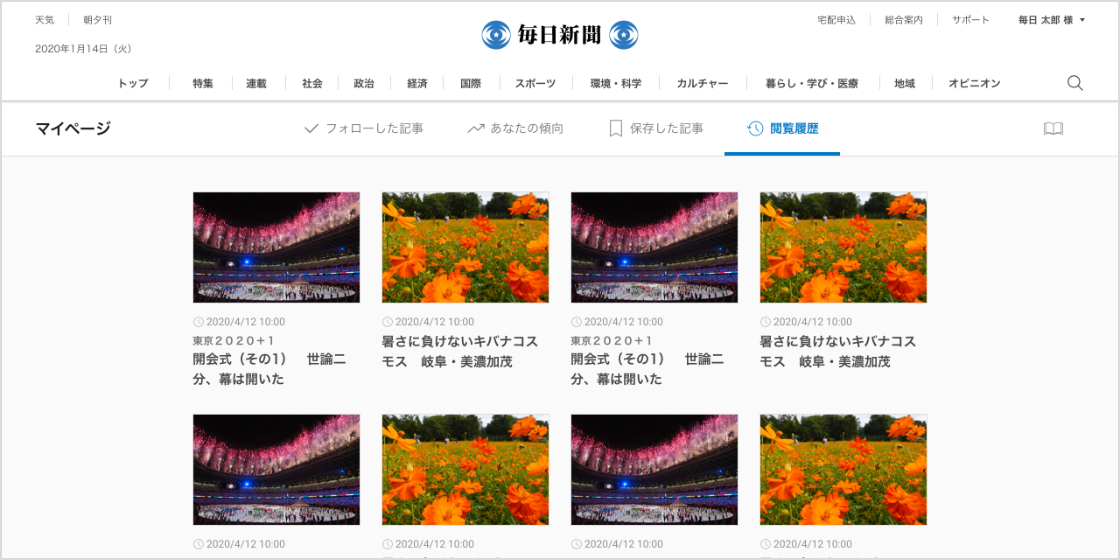Expand the 毎日 太郎 様 account dropdown

(1051, 20)
